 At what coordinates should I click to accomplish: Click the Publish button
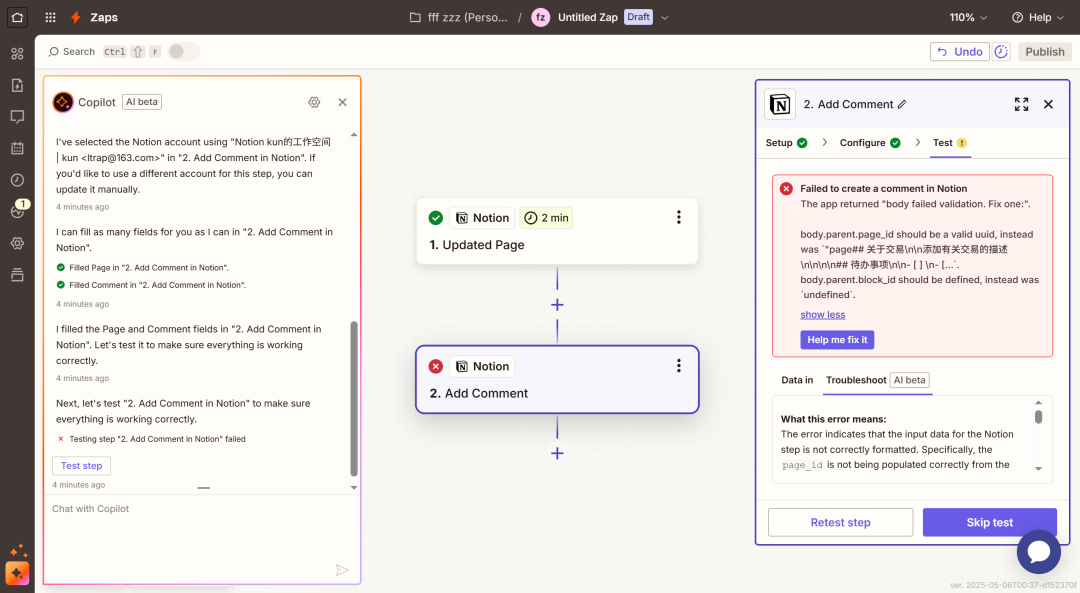[1044, 52]
